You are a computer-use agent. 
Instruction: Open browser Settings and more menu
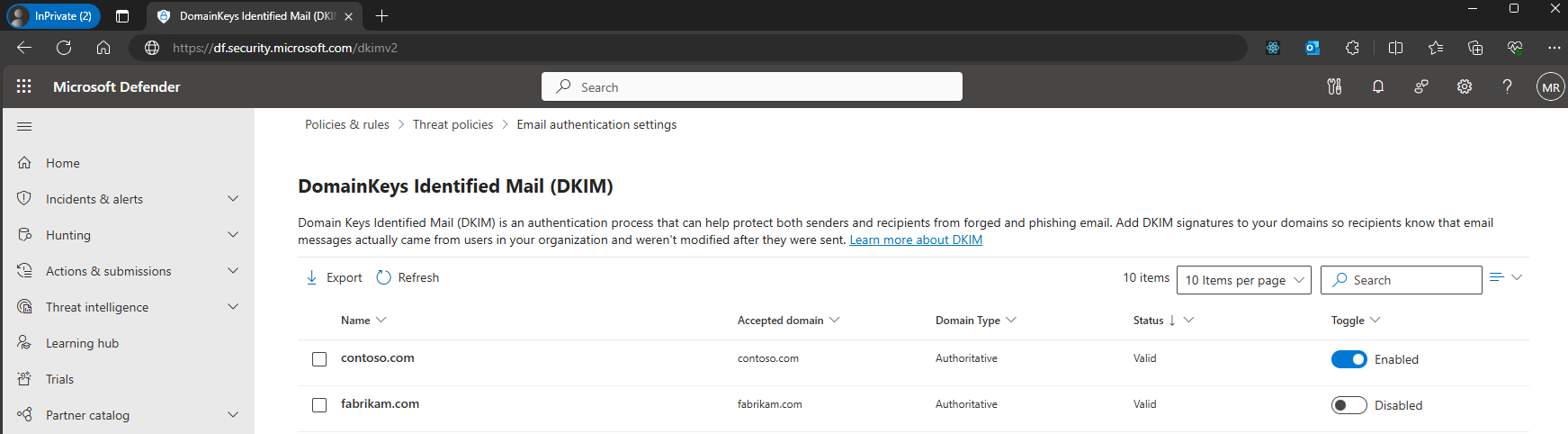(x=1554, y=48)
